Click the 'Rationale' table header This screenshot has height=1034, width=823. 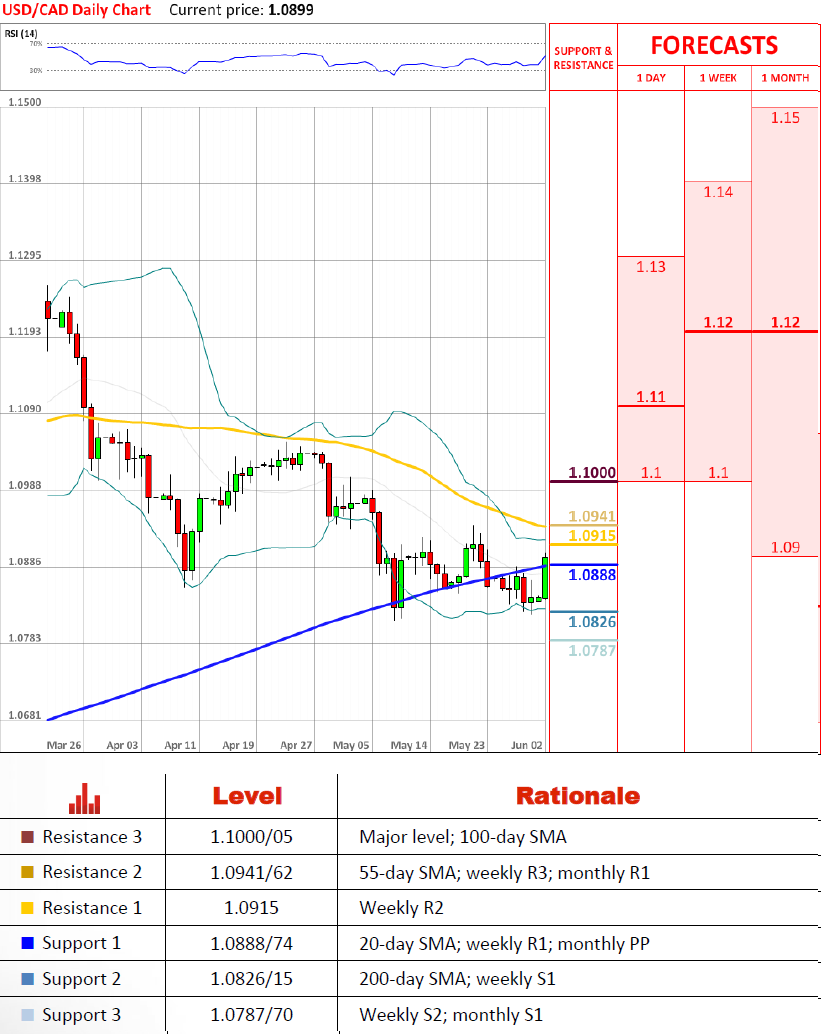click(578, 796)
